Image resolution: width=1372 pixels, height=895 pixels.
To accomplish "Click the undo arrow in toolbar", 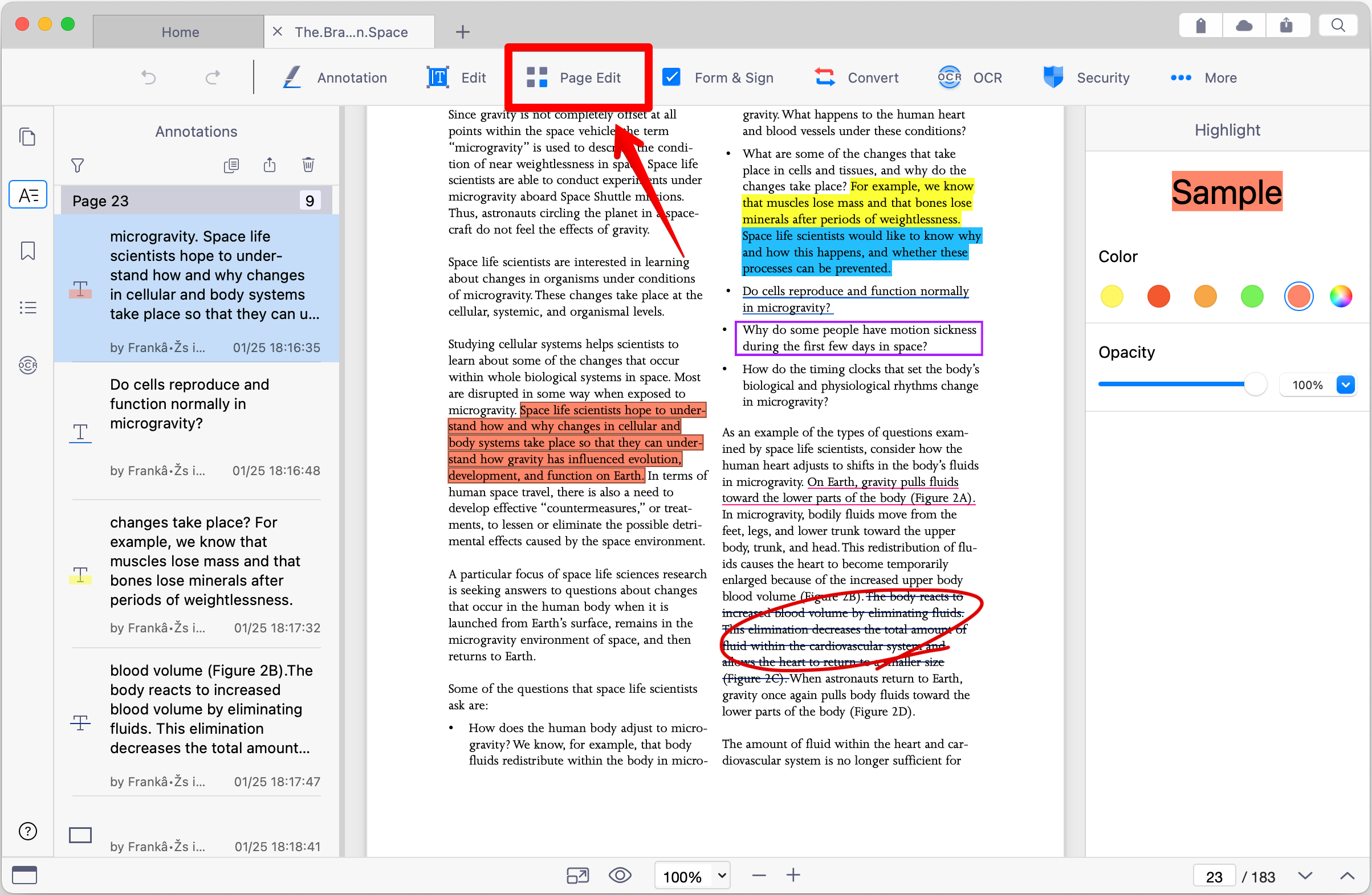I will tap(149, 77).
